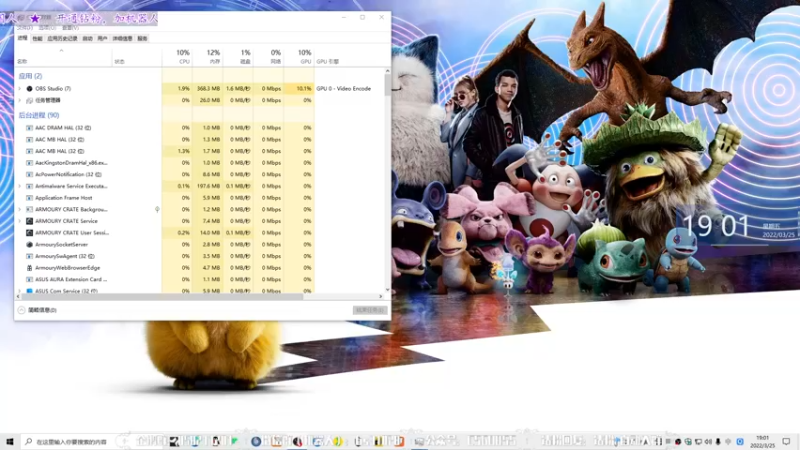Image resolution: width=800 pixels, height=450 pixels.
Task: Open the 服务 tab
Action: pos(142,39)
